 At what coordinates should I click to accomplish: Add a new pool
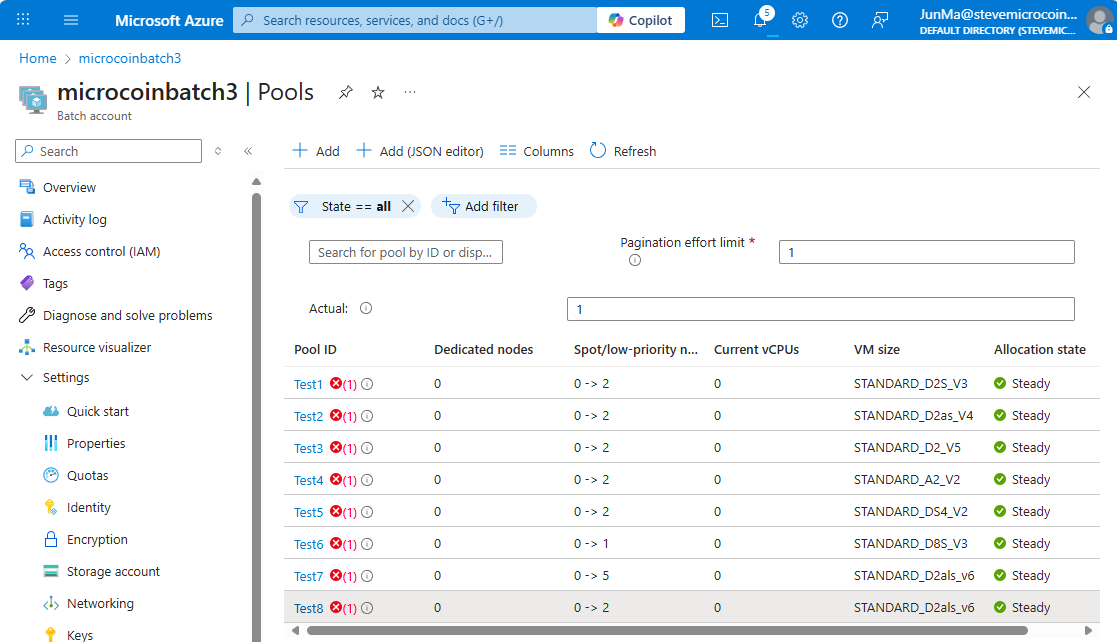[x=316, y=151]
